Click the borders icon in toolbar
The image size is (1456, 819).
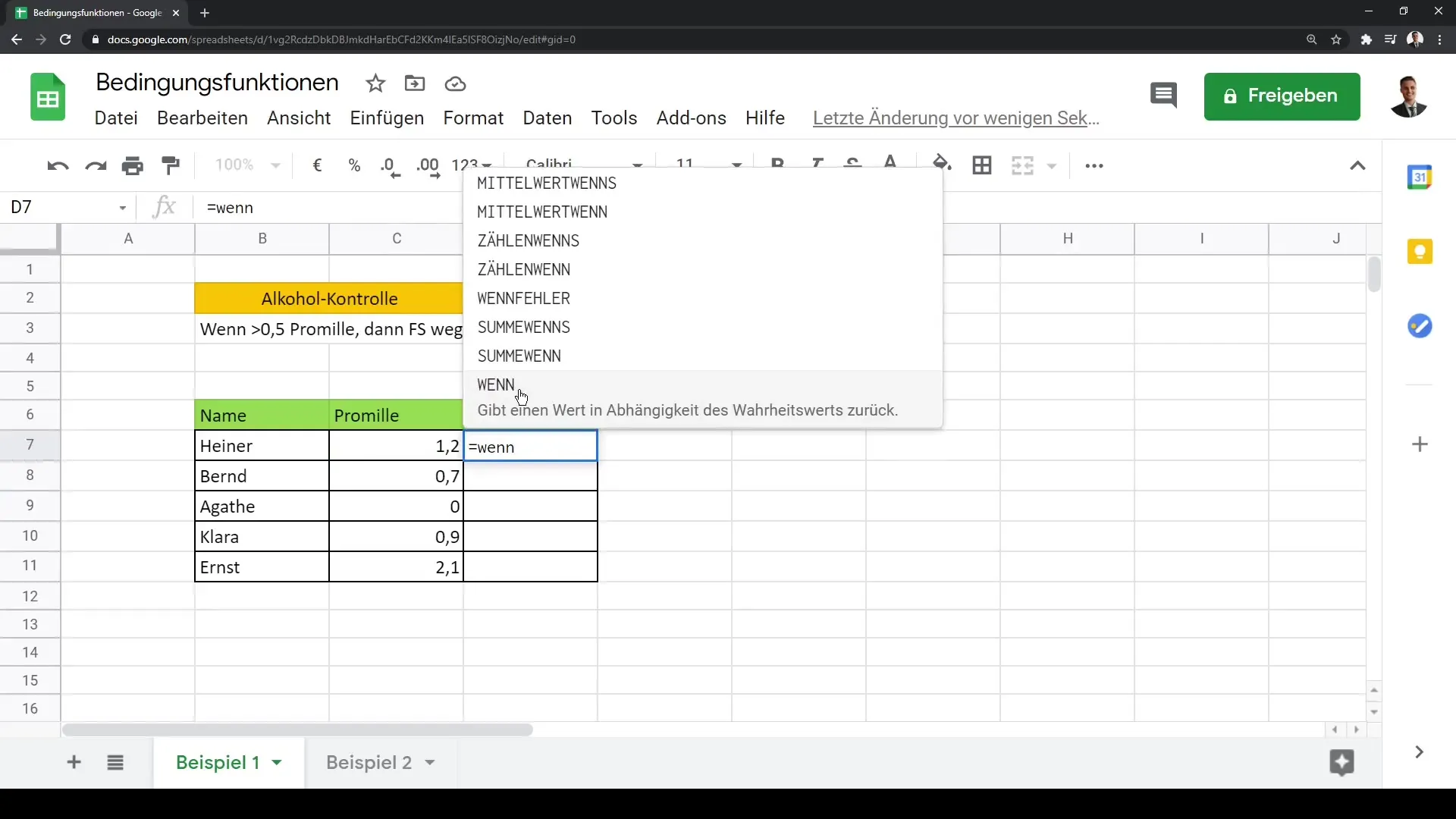coord(982,165)
